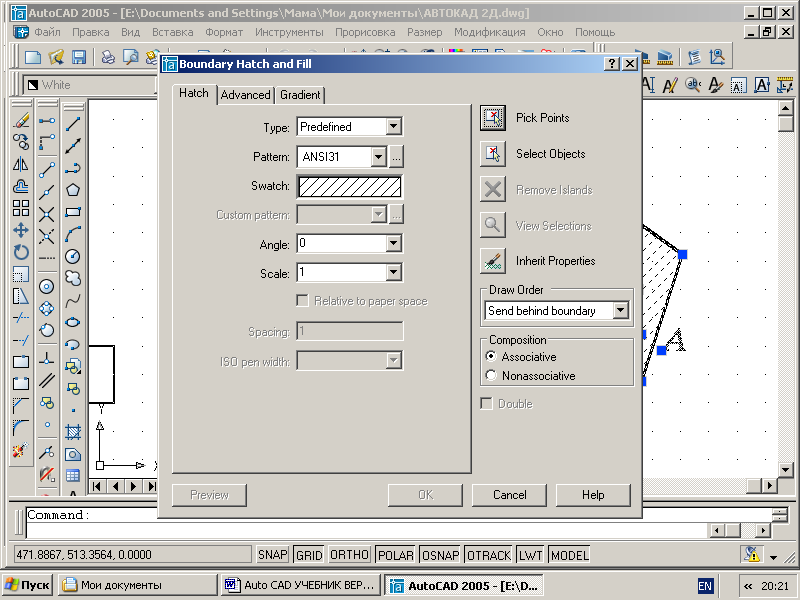Click the Print icon in toolbar

[108, 57]
